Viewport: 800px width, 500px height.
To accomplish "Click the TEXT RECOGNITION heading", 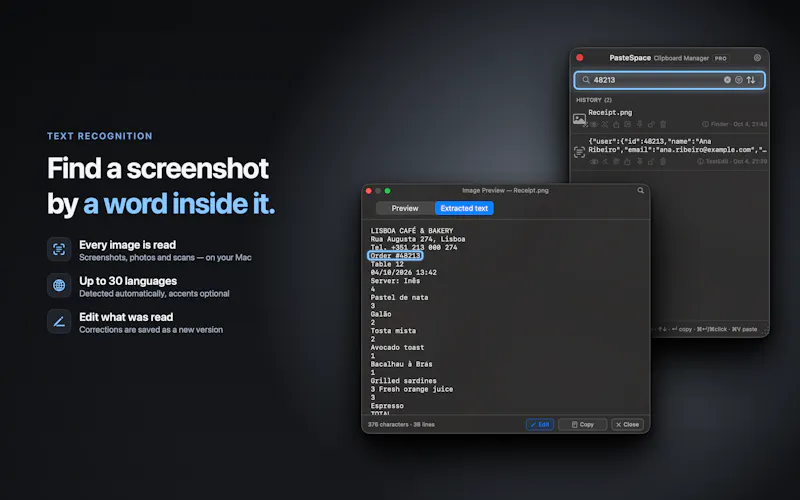I will pos(100,136).
